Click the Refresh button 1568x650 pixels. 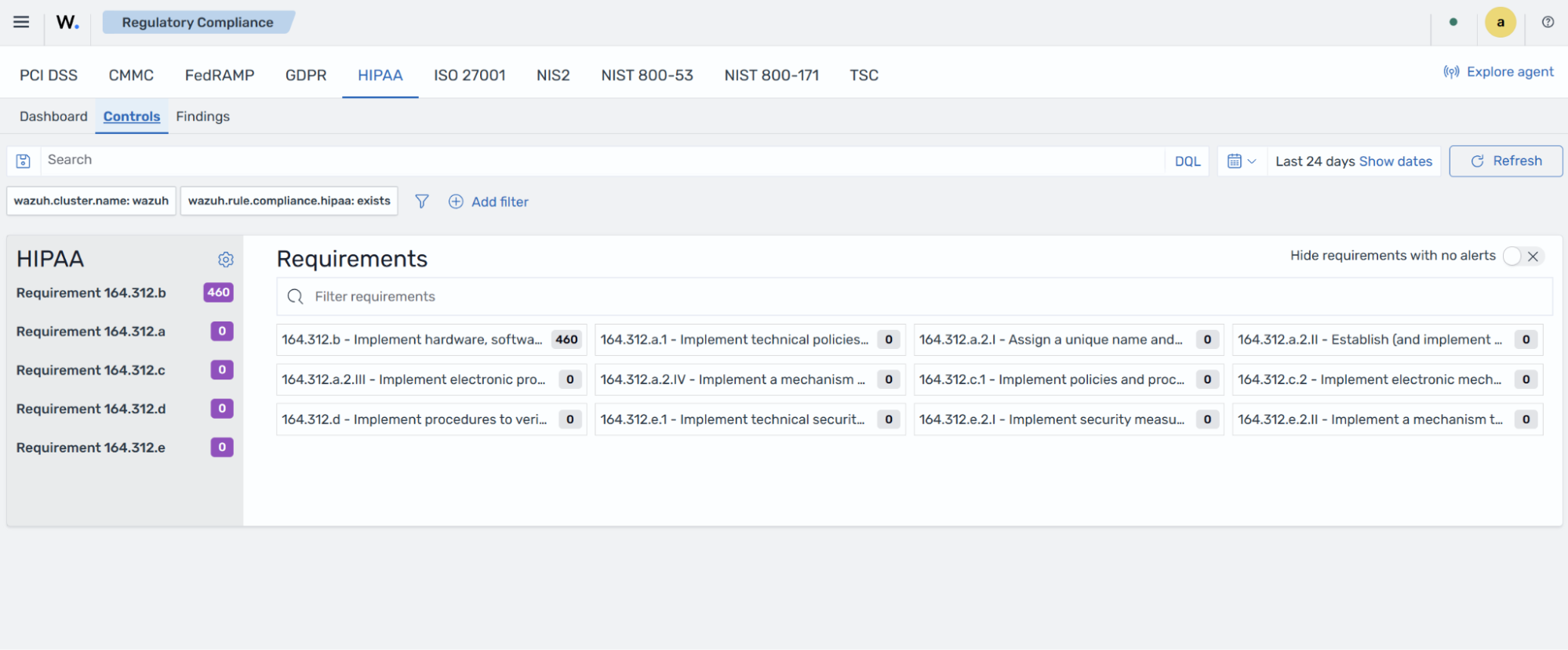pyautogui.click(x=1505, y=161)
